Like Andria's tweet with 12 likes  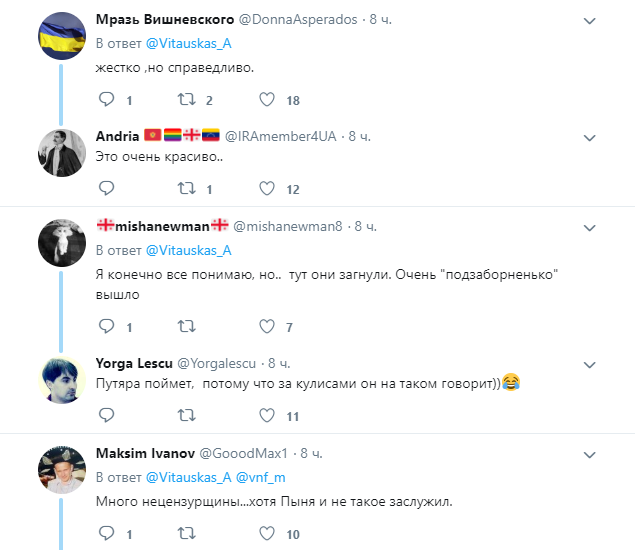tap(267, 188)
